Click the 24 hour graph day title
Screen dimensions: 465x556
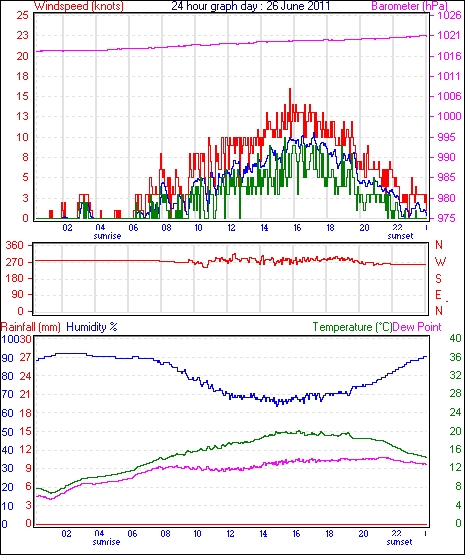251,6
